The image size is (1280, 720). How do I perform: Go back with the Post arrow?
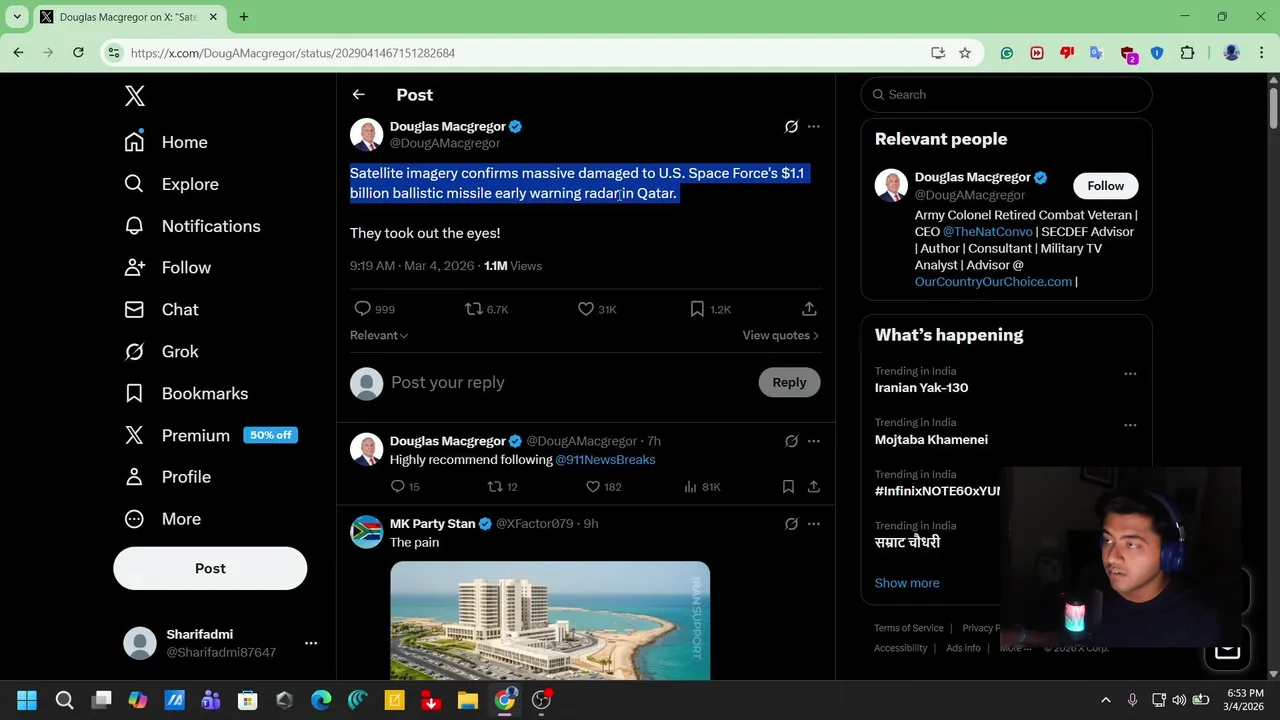pos(359,95)
